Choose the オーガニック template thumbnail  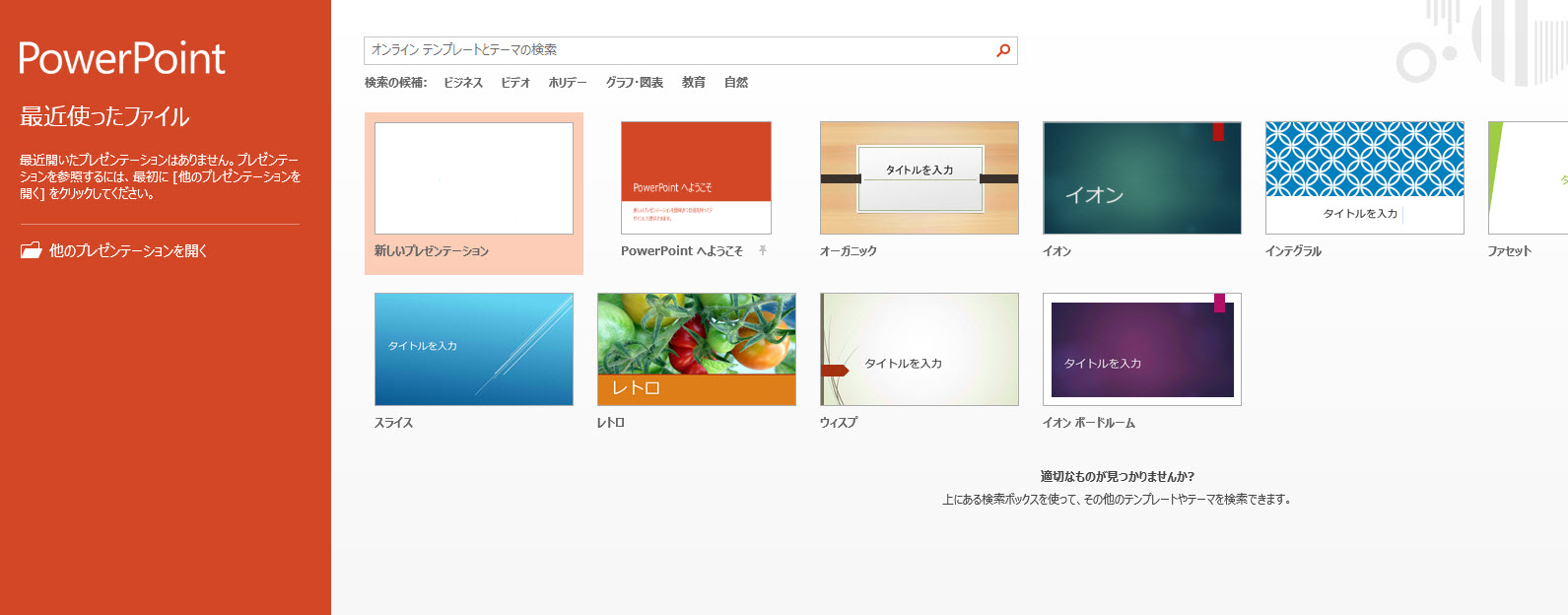[x=920, y=178]
